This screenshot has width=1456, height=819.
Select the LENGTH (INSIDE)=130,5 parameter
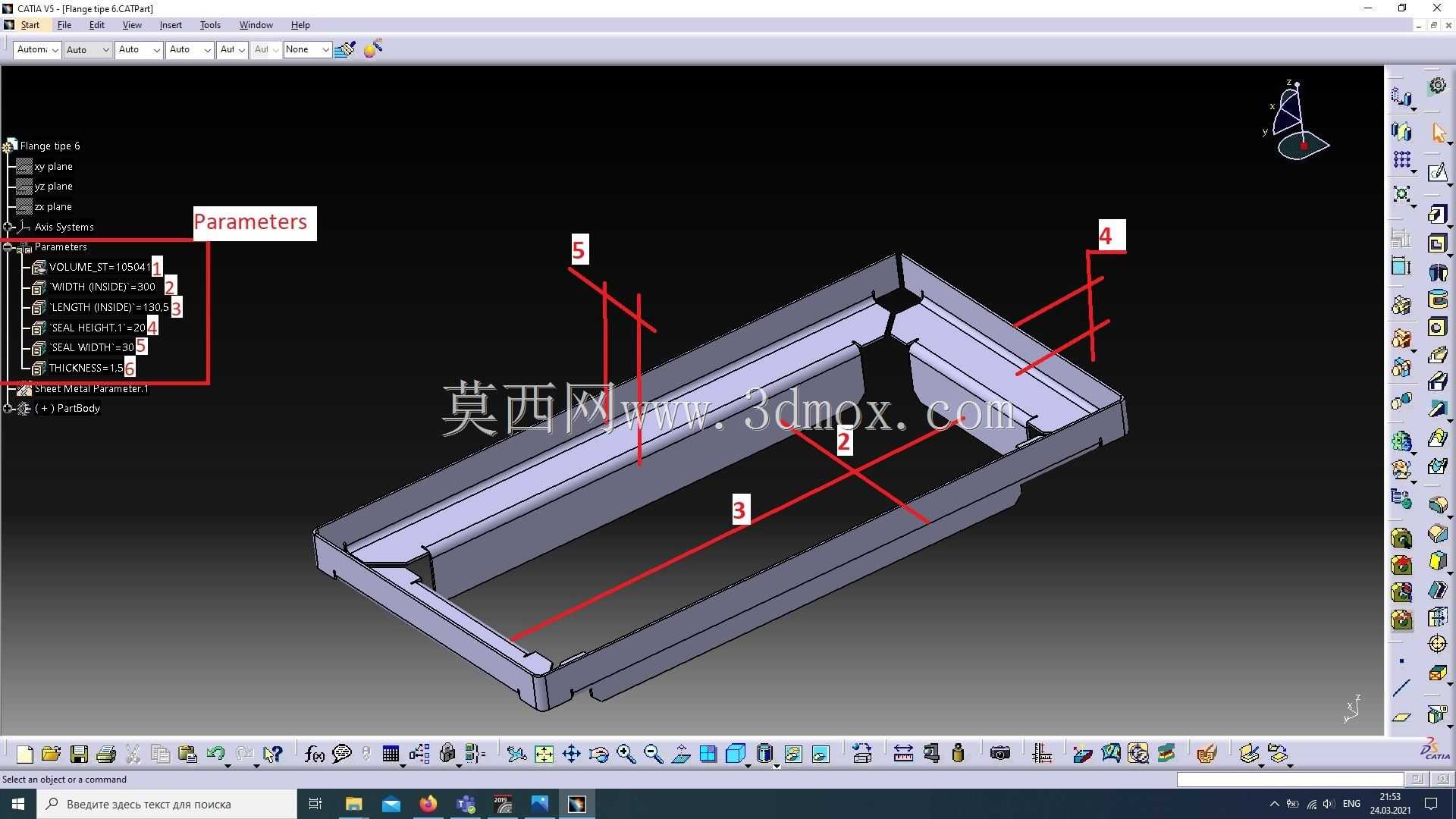point(109,307)
